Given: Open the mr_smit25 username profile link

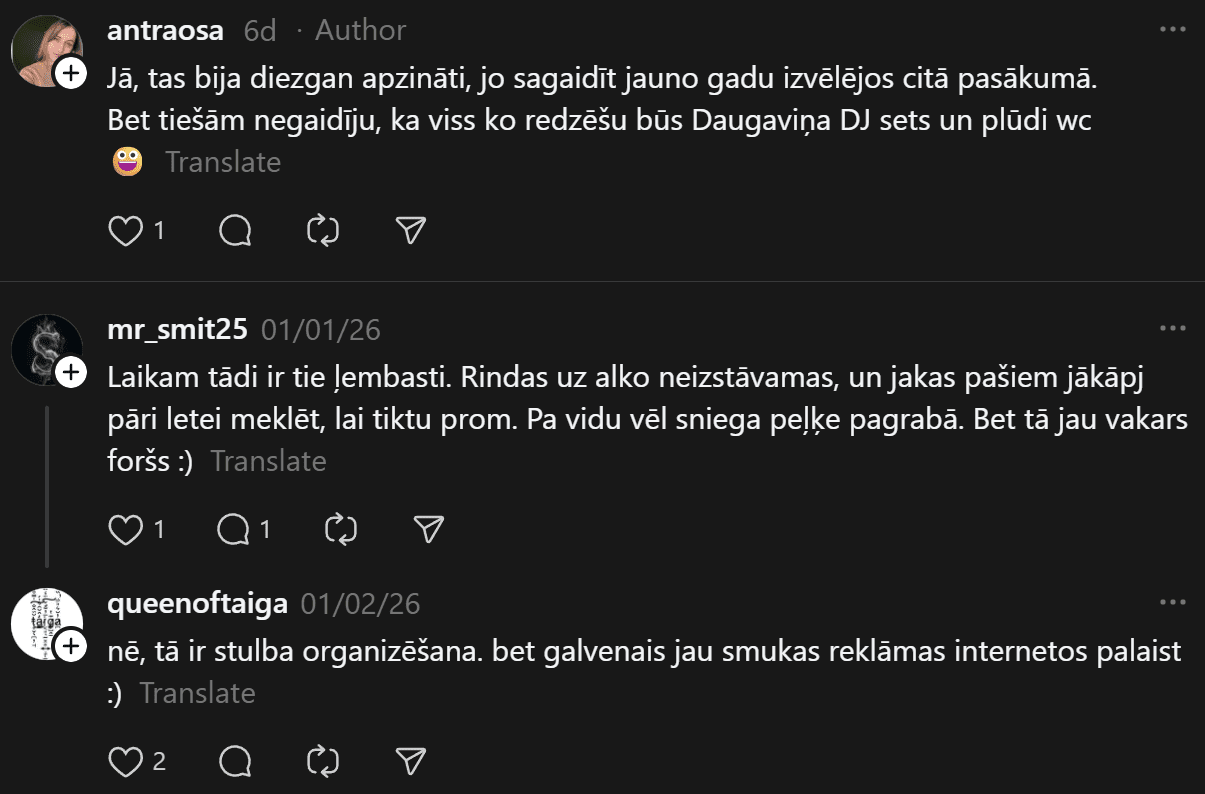Looking at the screenshot, I should 177,330.
